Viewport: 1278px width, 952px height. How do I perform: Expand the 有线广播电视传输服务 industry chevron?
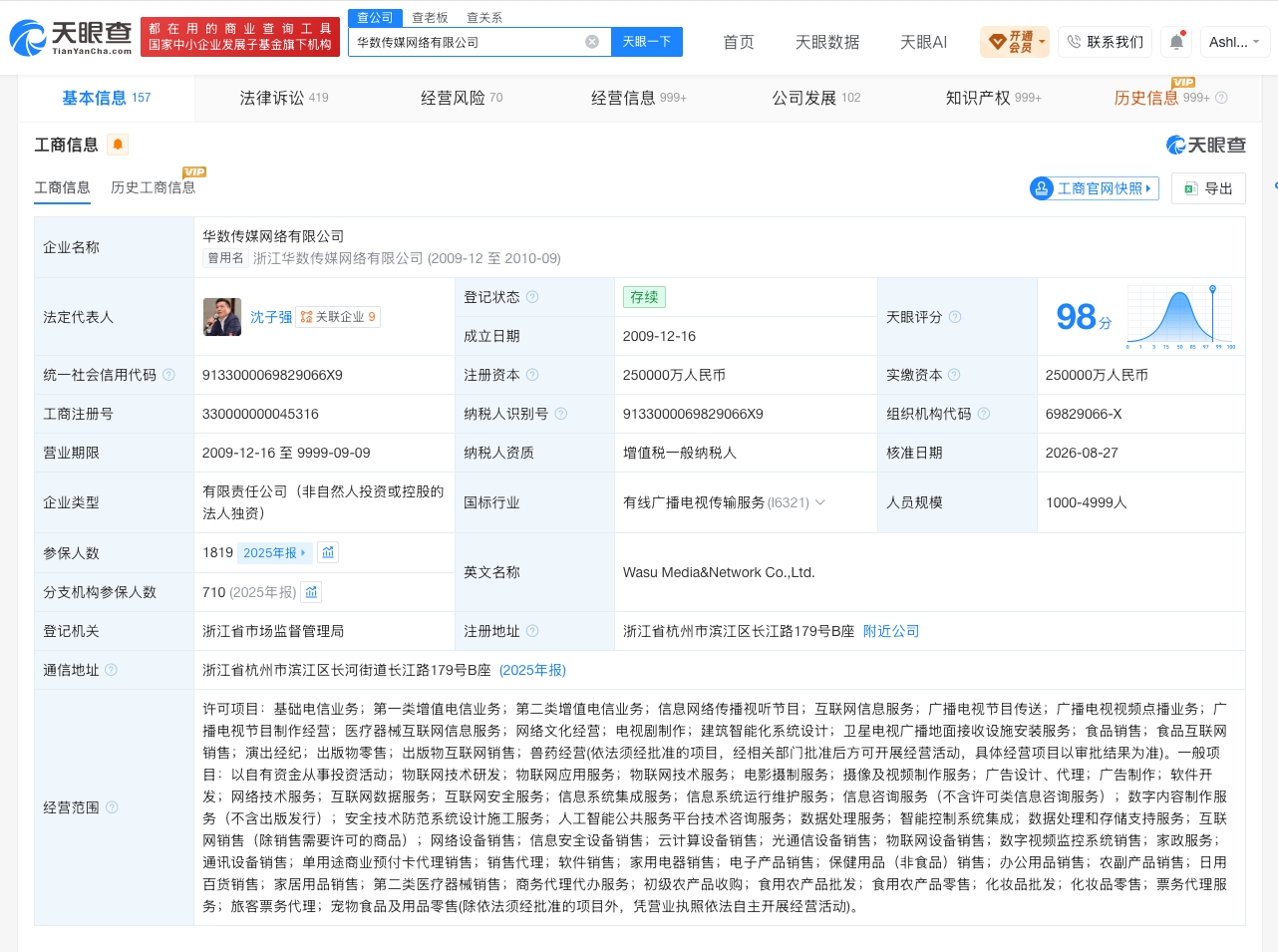point(820,502)
